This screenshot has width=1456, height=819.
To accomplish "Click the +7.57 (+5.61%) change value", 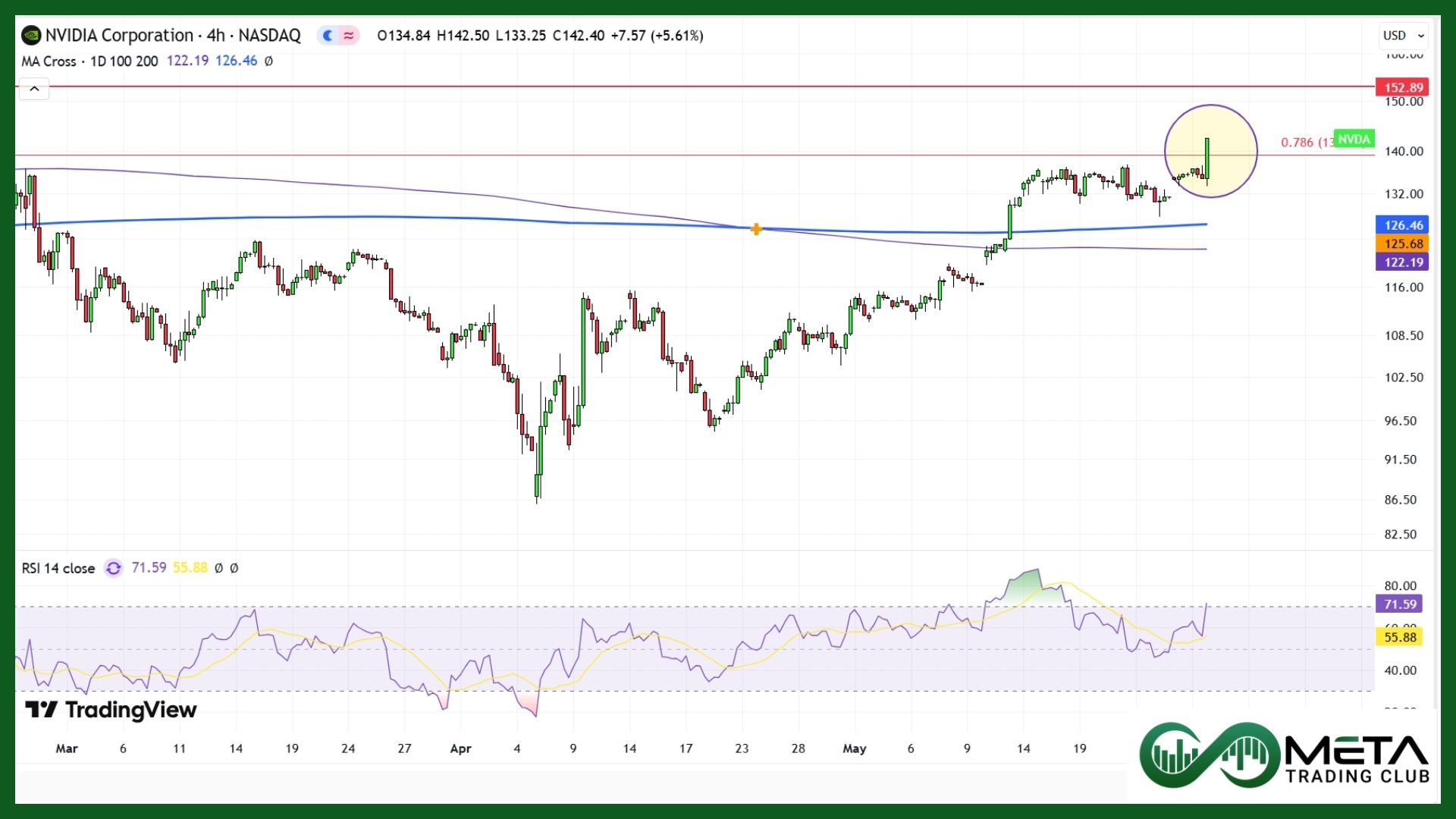I will 657,36.
